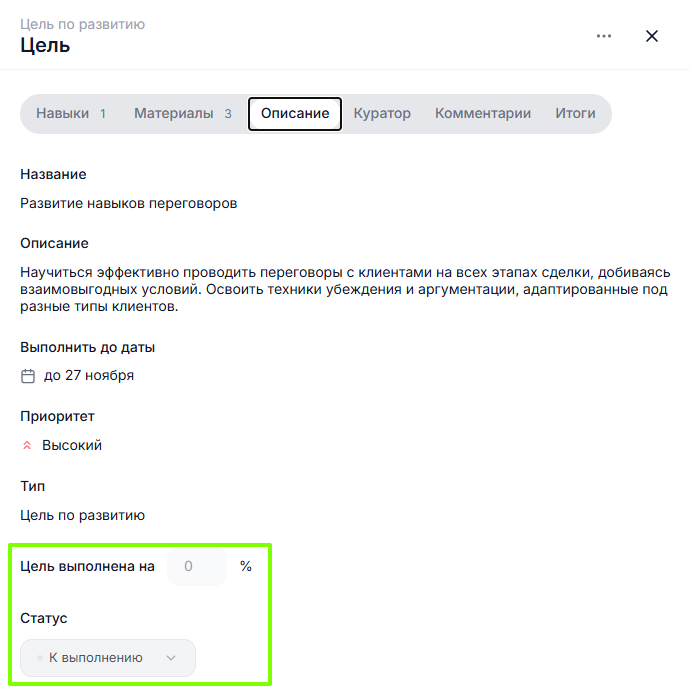Click the calendar icon by deadline

click(28, 376)
